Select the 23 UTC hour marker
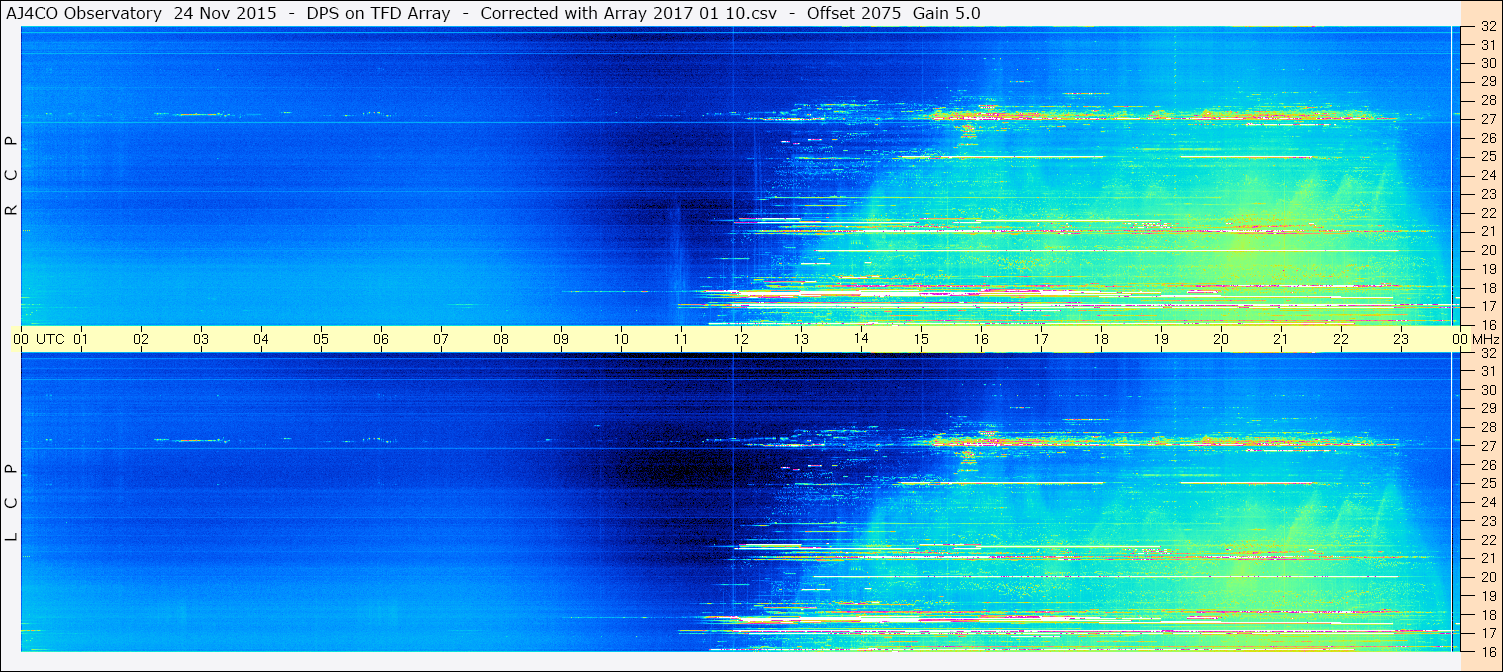1503x672 pixels. point(1401,339)
